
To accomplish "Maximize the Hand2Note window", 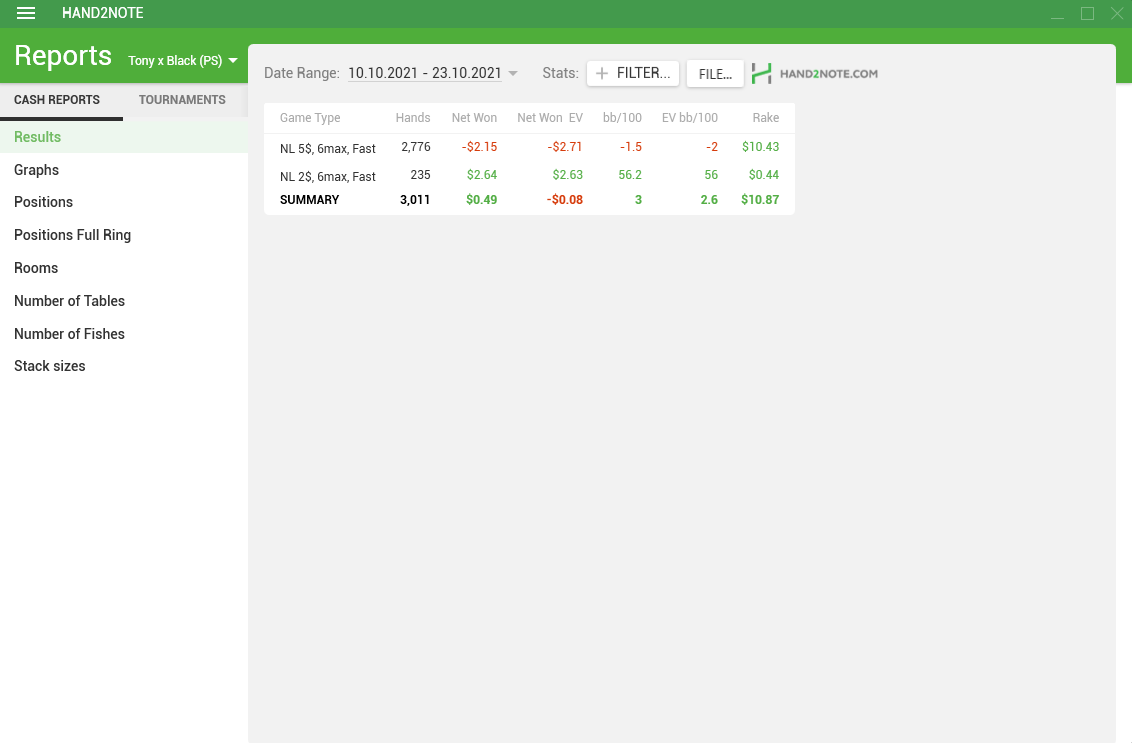I will coord(1087,14).
